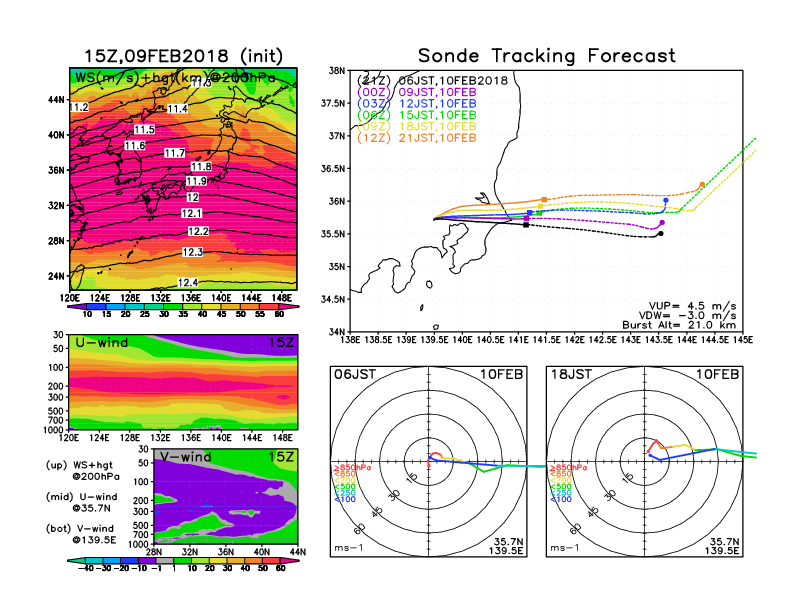Click '10FEB' in the 06JST hodograph

tap(501, 374)
